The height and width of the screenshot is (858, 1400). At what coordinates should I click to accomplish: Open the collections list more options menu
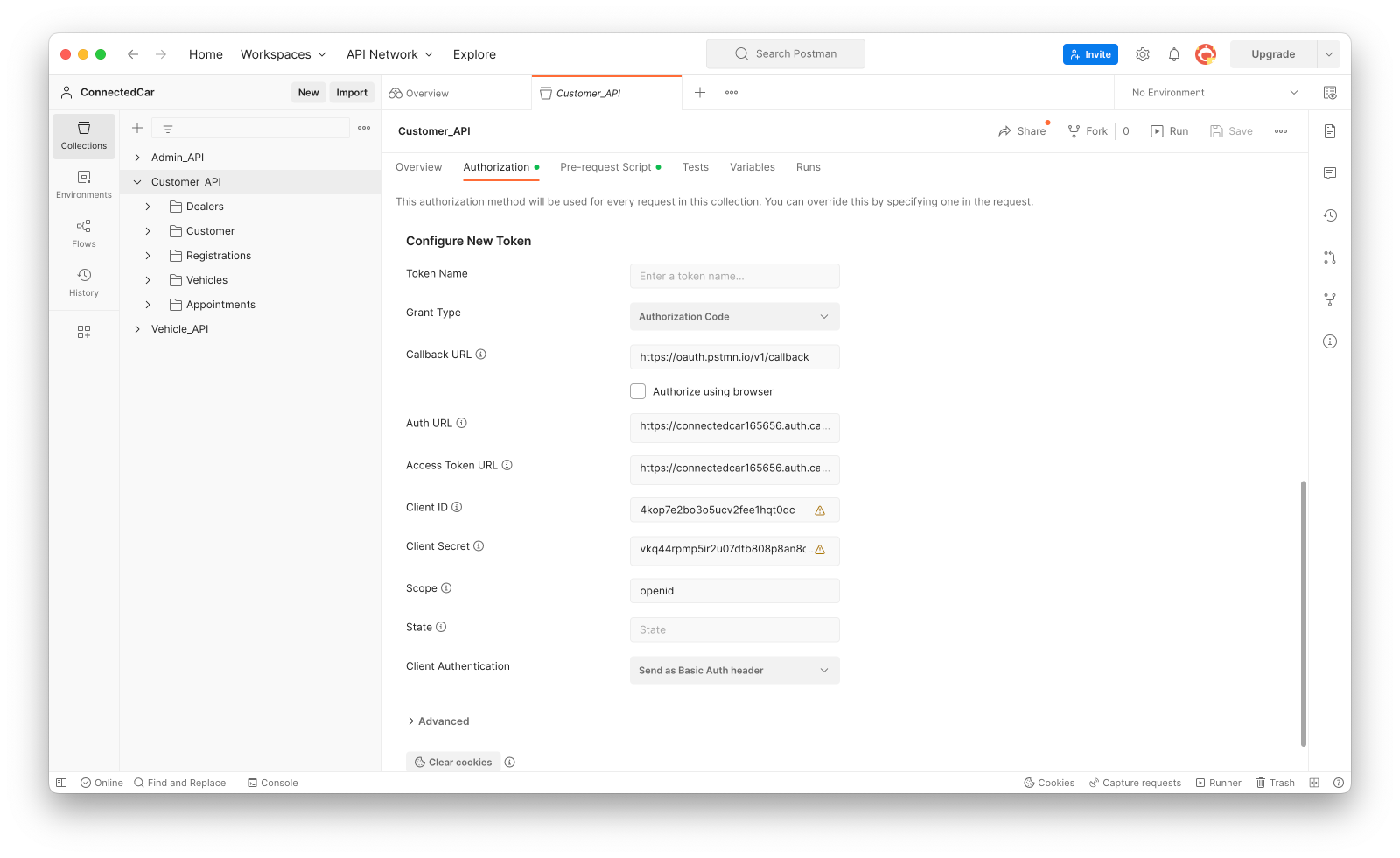[364, 128]
